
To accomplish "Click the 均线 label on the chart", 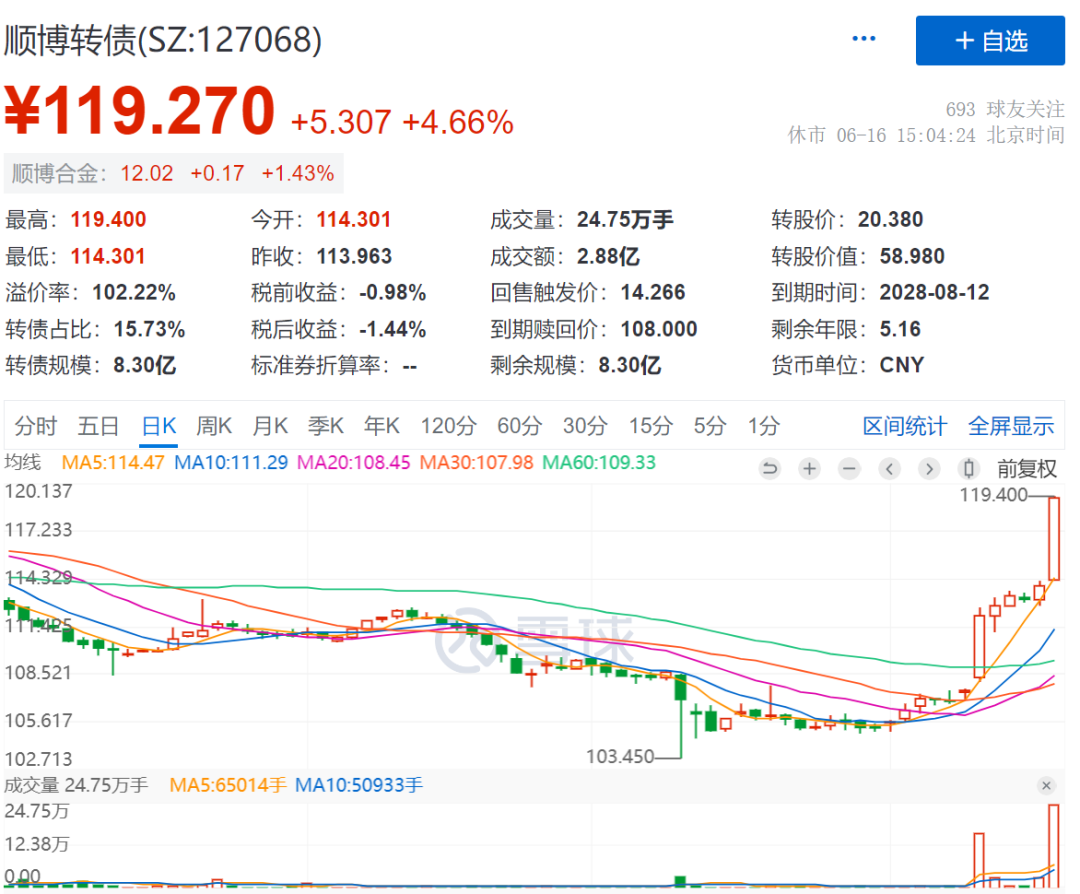I will point(23,462).
